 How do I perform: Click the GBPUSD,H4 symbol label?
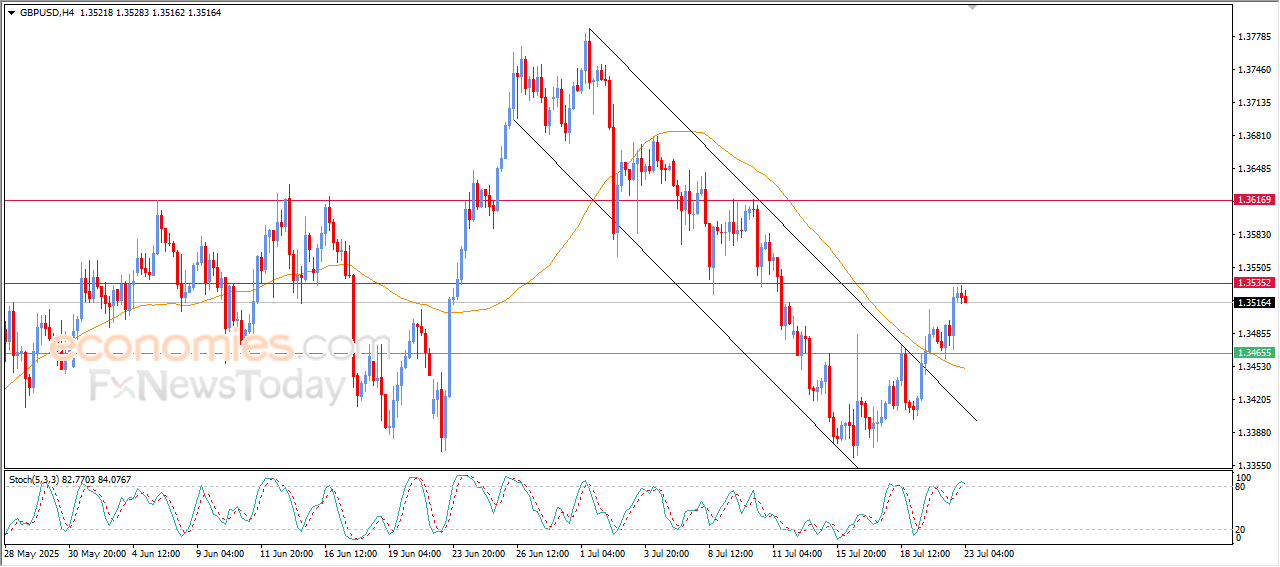pos(47,13)
